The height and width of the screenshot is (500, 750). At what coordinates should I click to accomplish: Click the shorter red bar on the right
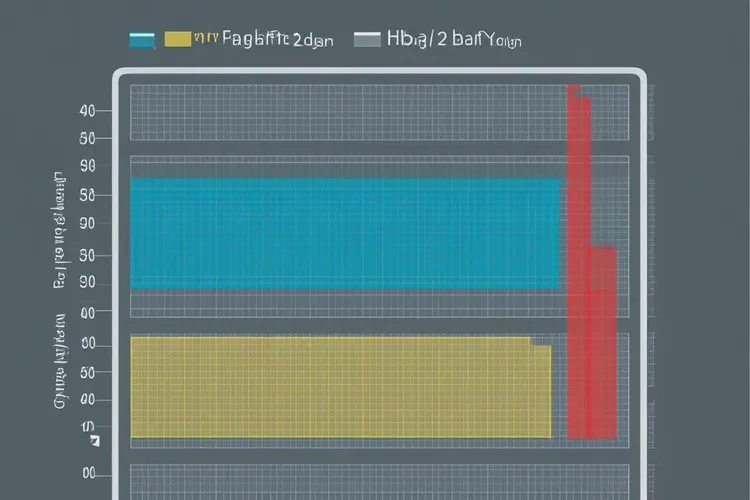pos(603,340)
